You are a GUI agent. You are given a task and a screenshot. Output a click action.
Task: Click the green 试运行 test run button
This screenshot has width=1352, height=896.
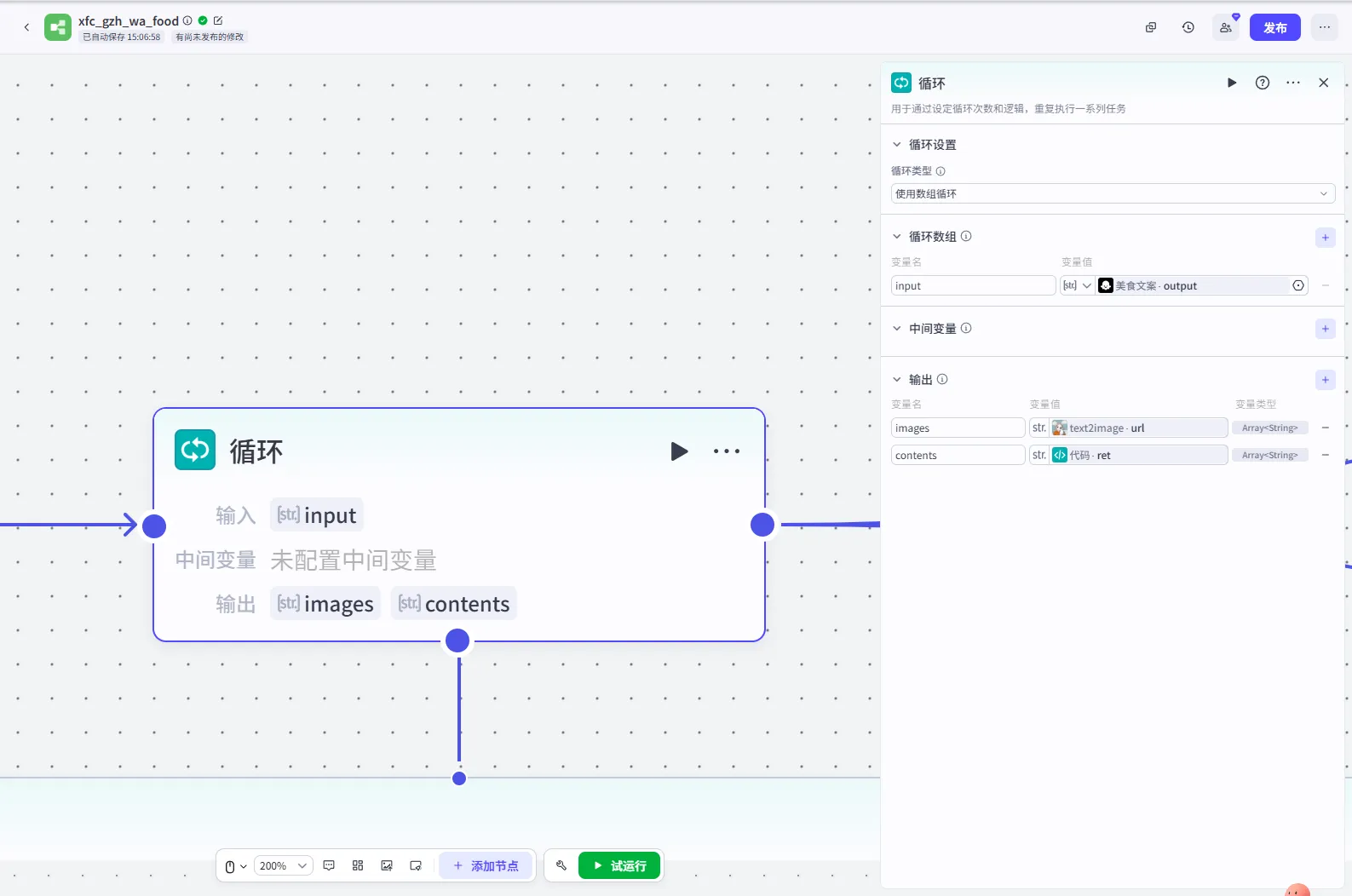[619, 865]
